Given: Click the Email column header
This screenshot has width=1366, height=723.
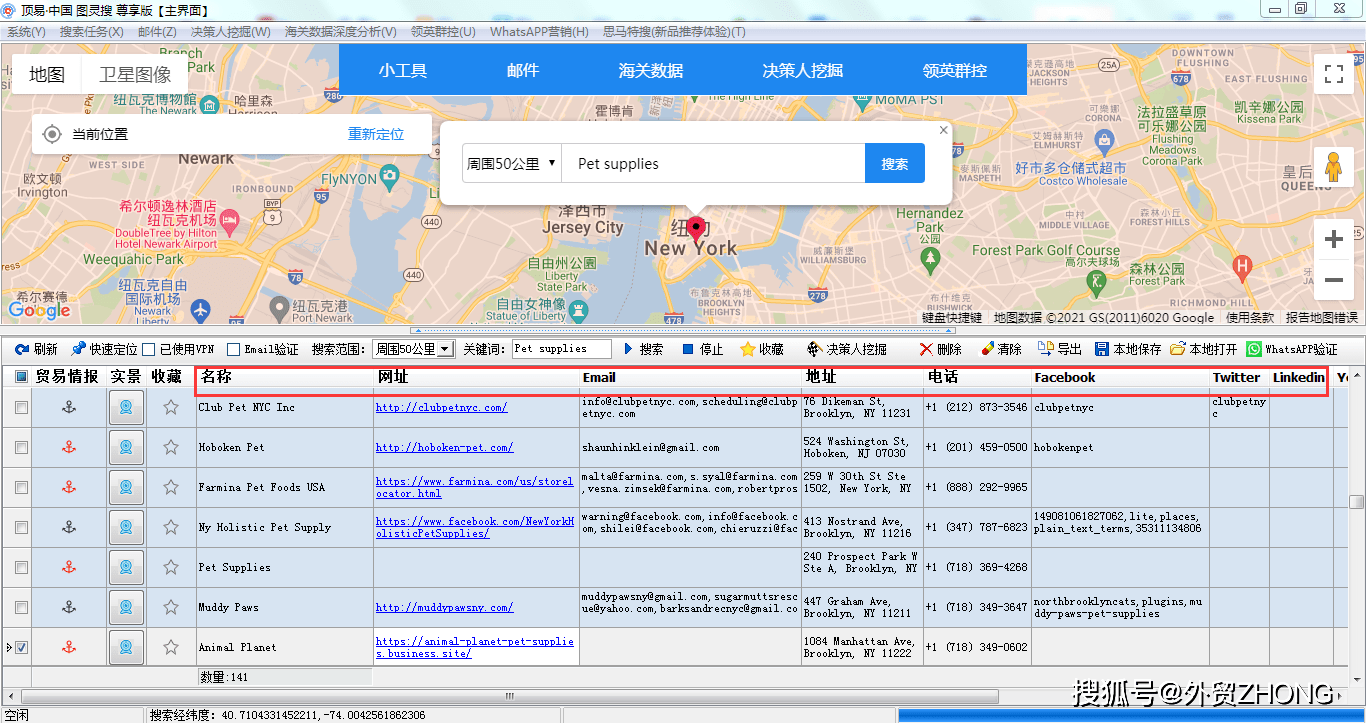Looking at the screenshot, I should (x=690, y=377).
